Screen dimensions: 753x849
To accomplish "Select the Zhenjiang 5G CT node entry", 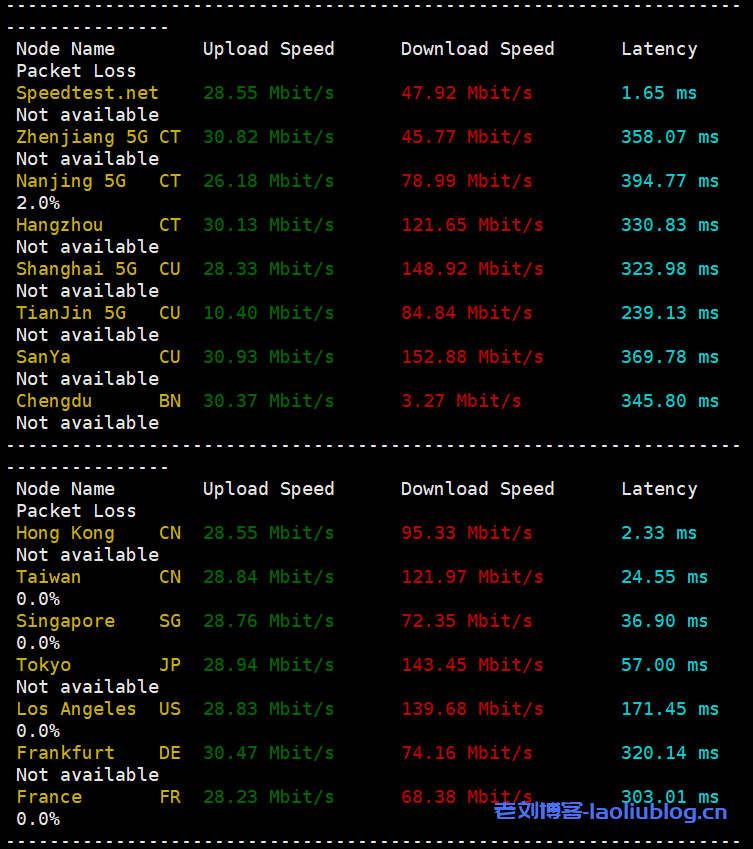I will click(x=98, y=137).
